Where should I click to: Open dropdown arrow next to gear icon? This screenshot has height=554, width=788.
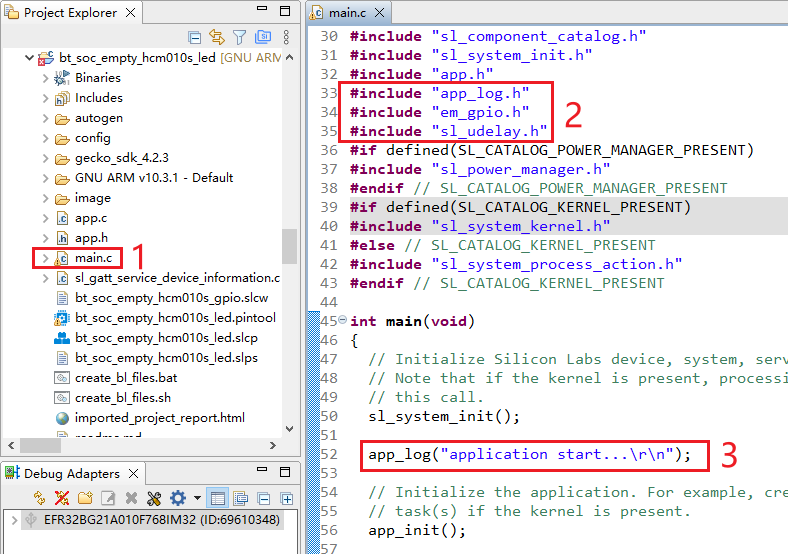pyautogui.click(x=196, y=498)
